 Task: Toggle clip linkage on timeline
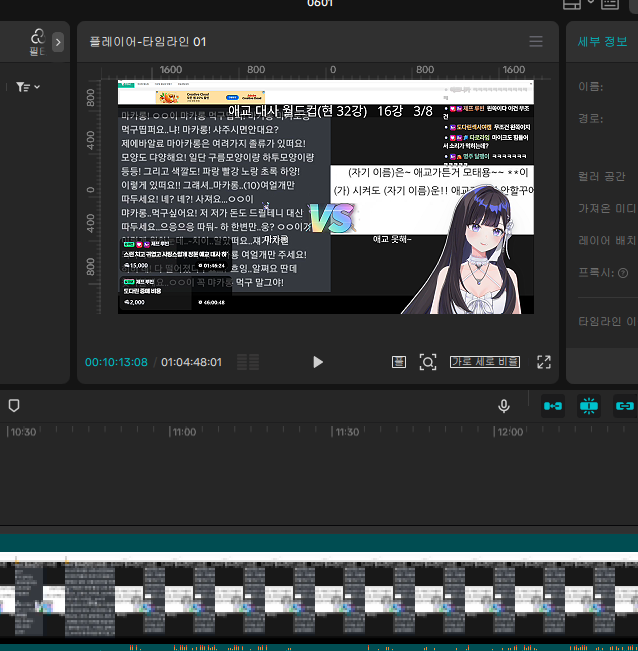coord(624,406)
